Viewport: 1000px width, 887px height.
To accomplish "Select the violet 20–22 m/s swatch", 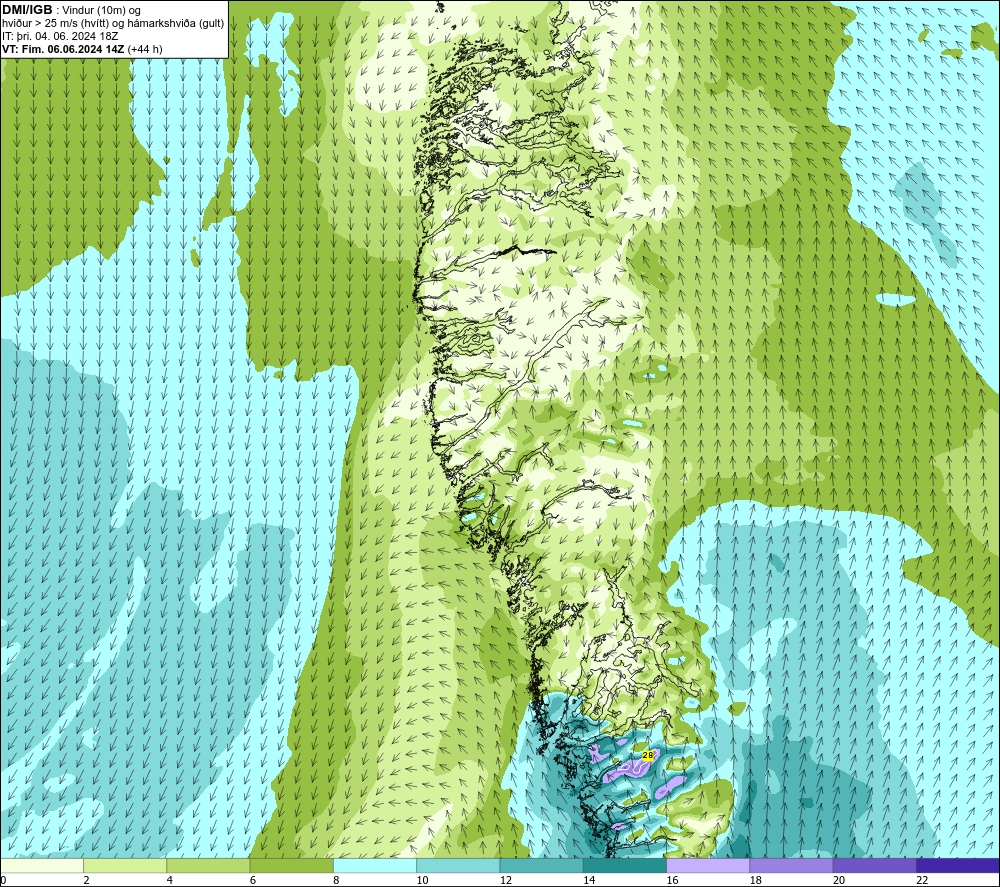I will coord(874,865).
